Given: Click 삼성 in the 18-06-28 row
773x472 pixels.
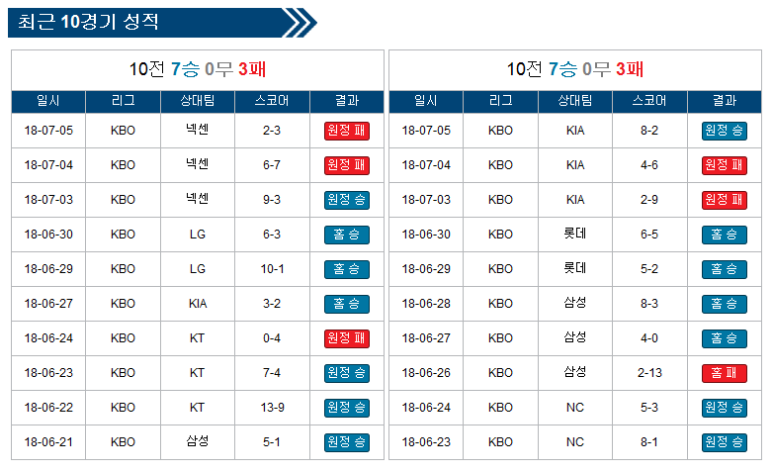Looking at the screenshot, I should [x=575, y=302].
